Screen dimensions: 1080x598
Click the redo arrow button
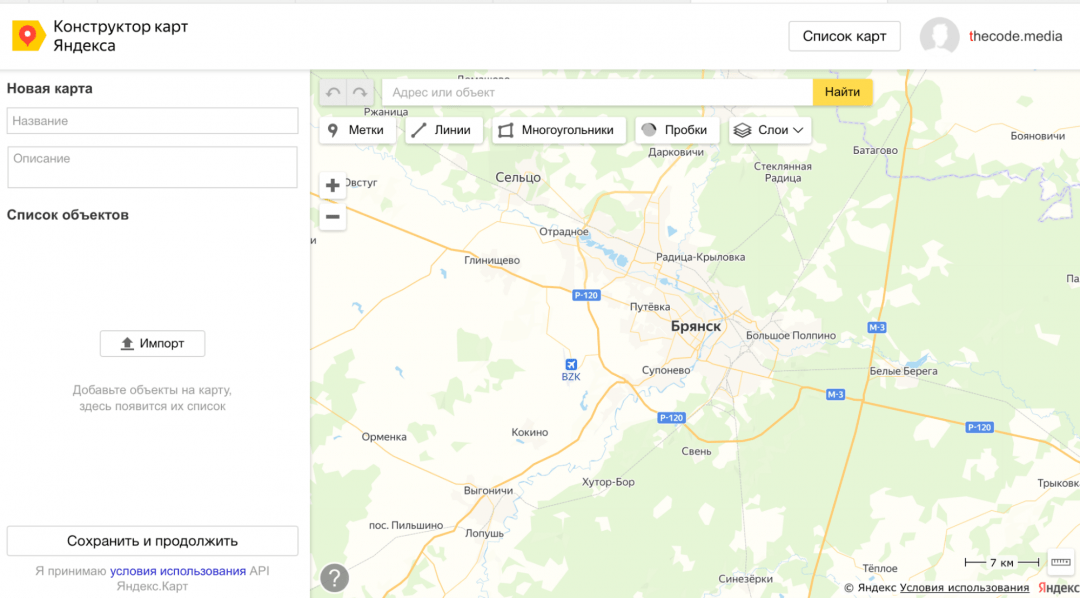(359, 92)
